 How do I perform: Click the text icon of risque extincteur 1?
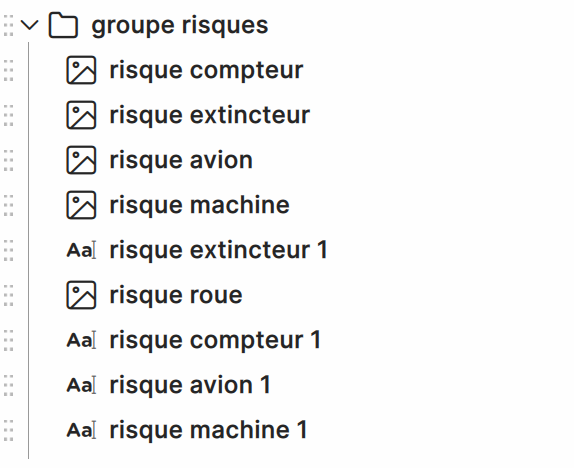[81, 250]
